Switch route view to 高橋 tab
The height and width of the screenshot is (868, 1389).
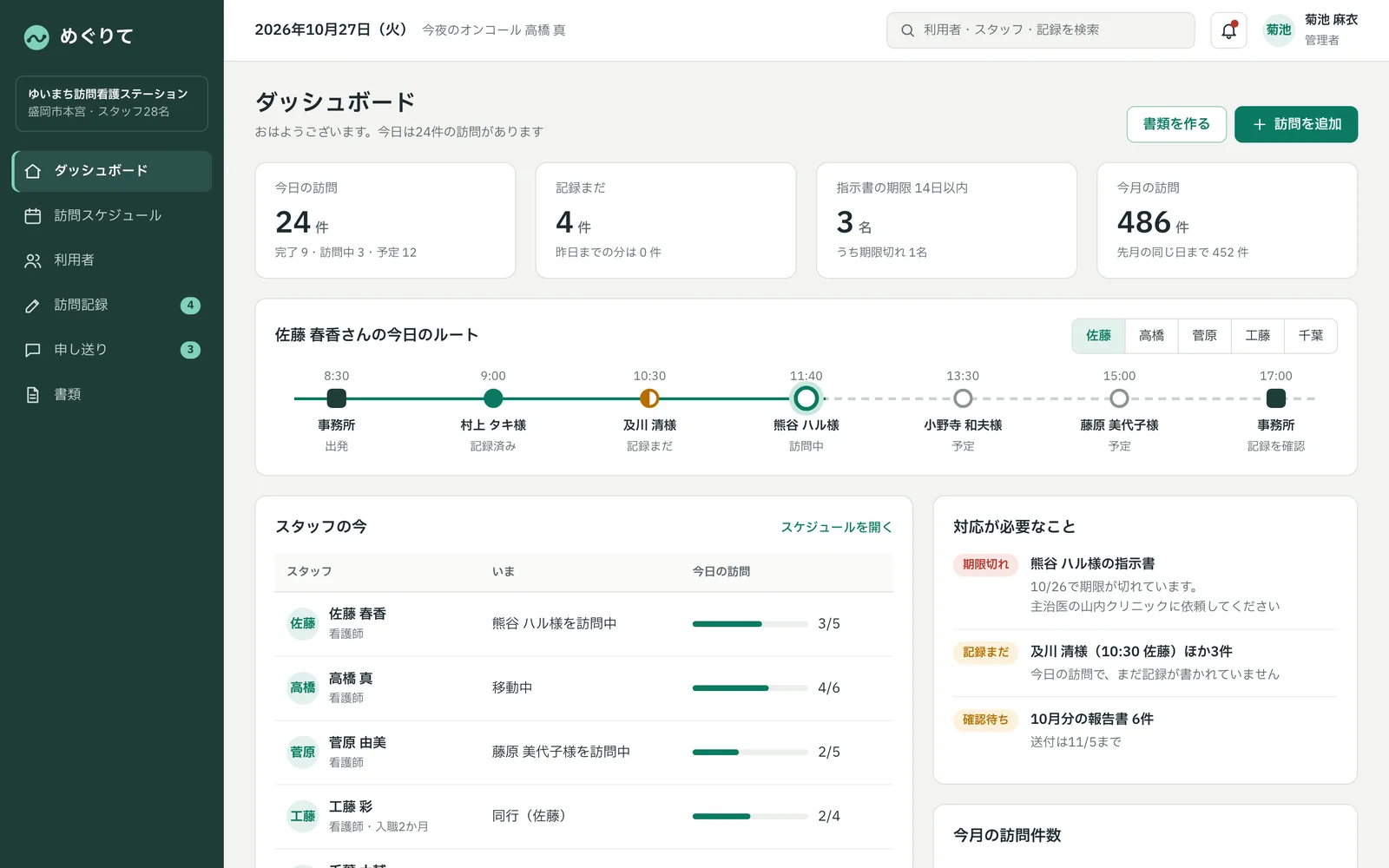[1151, 336]
